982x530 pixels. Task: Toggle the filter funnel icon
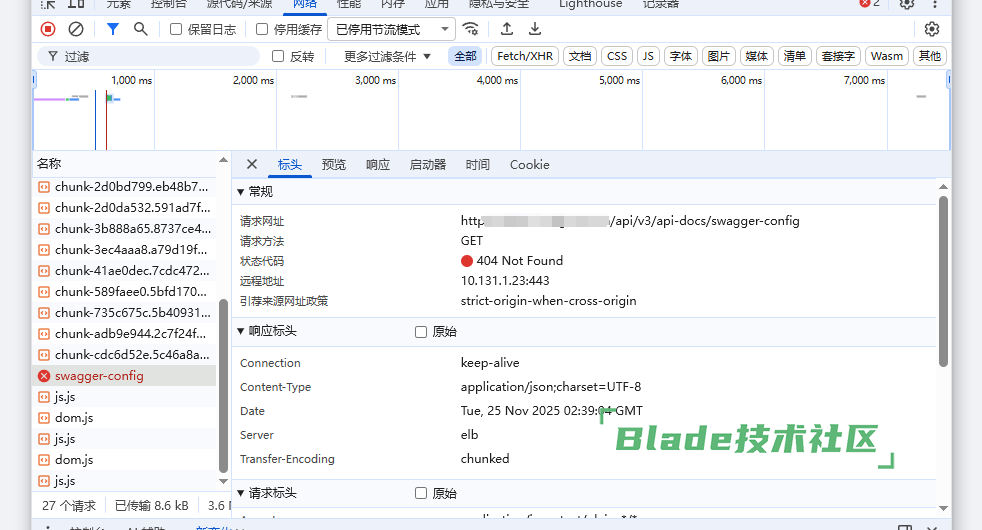point(113,29)
